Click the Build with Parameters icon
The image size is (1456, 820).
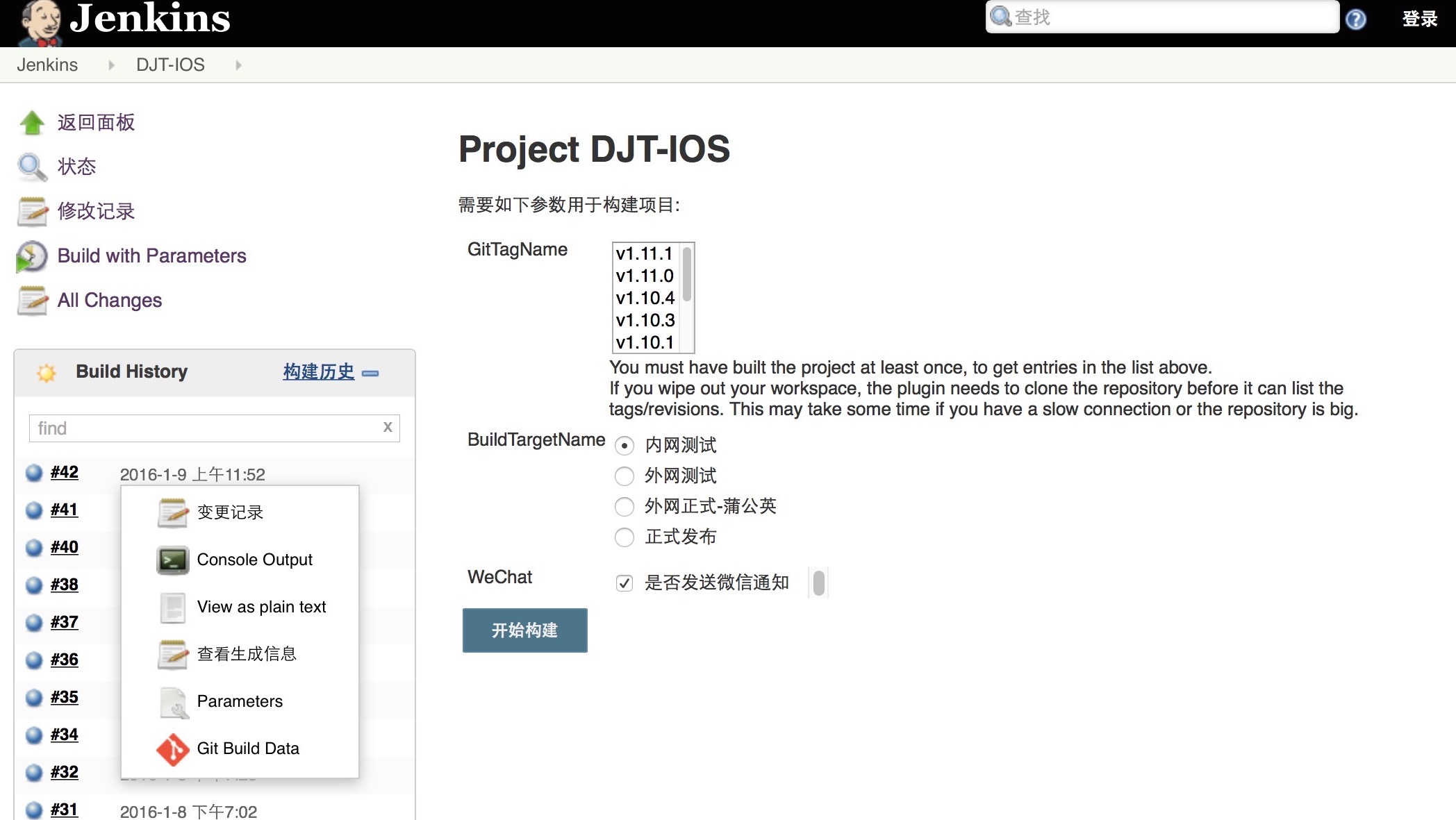(31, 256)
